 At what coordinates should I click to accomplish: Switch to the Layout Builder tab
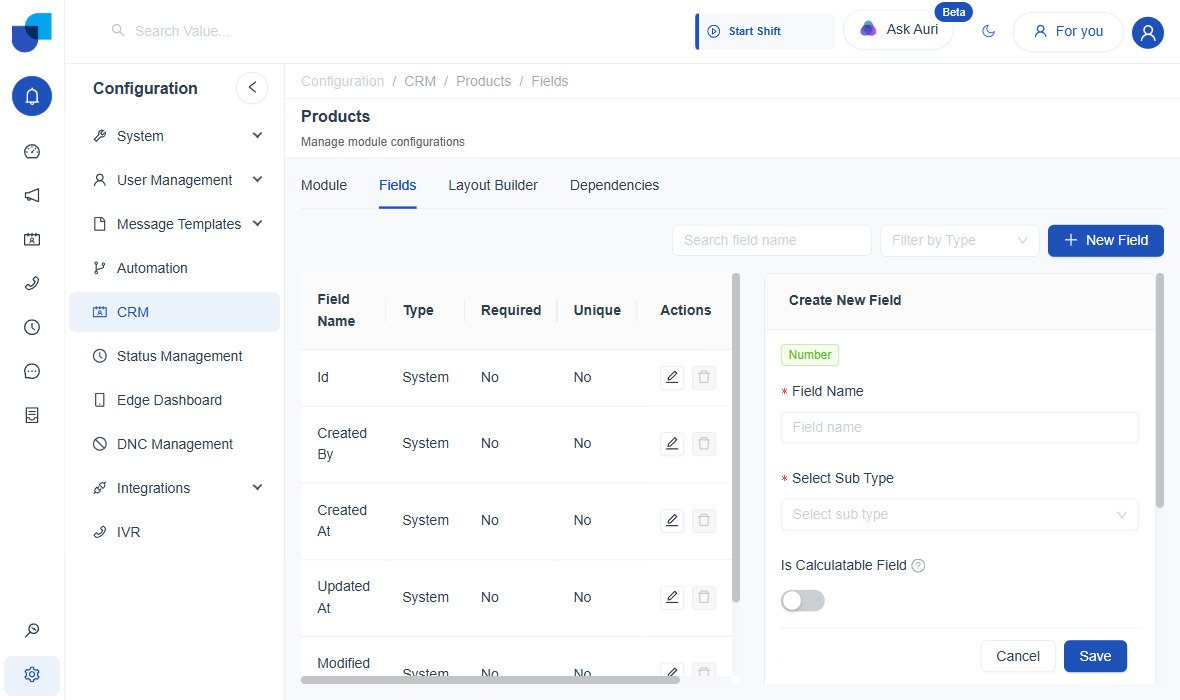pos(493,185)
